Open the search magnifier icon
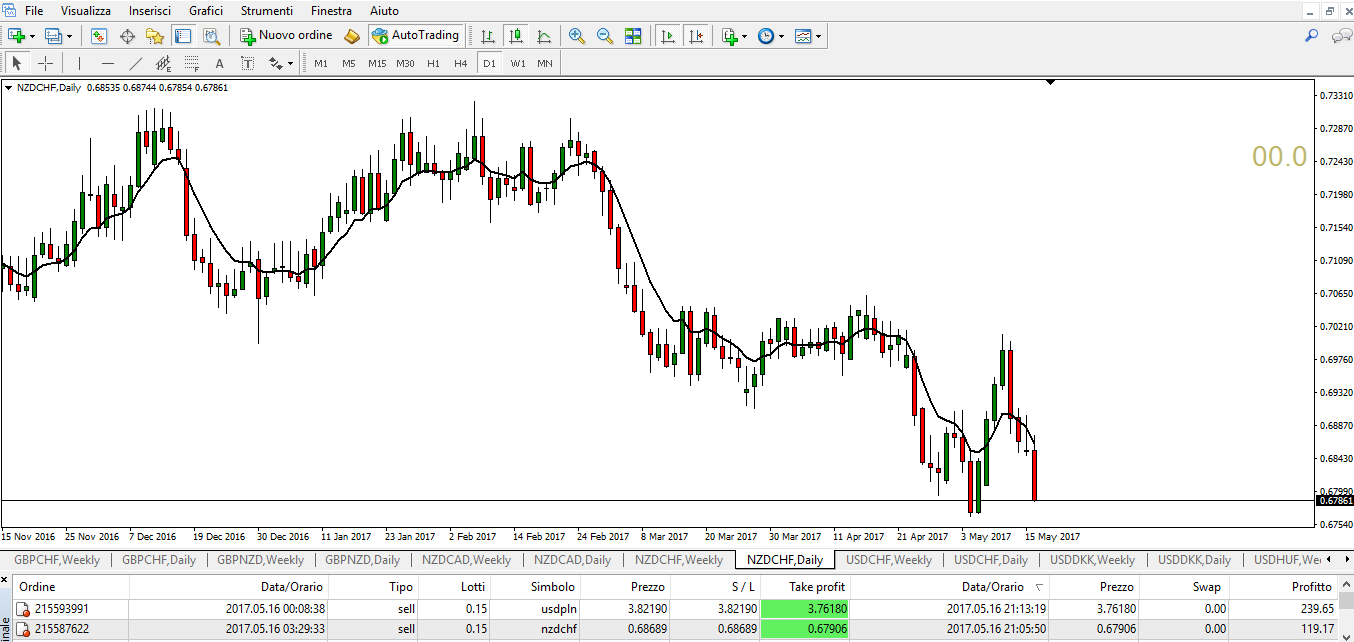Viewport: 1354px width, 642px height. point(1312,36)
